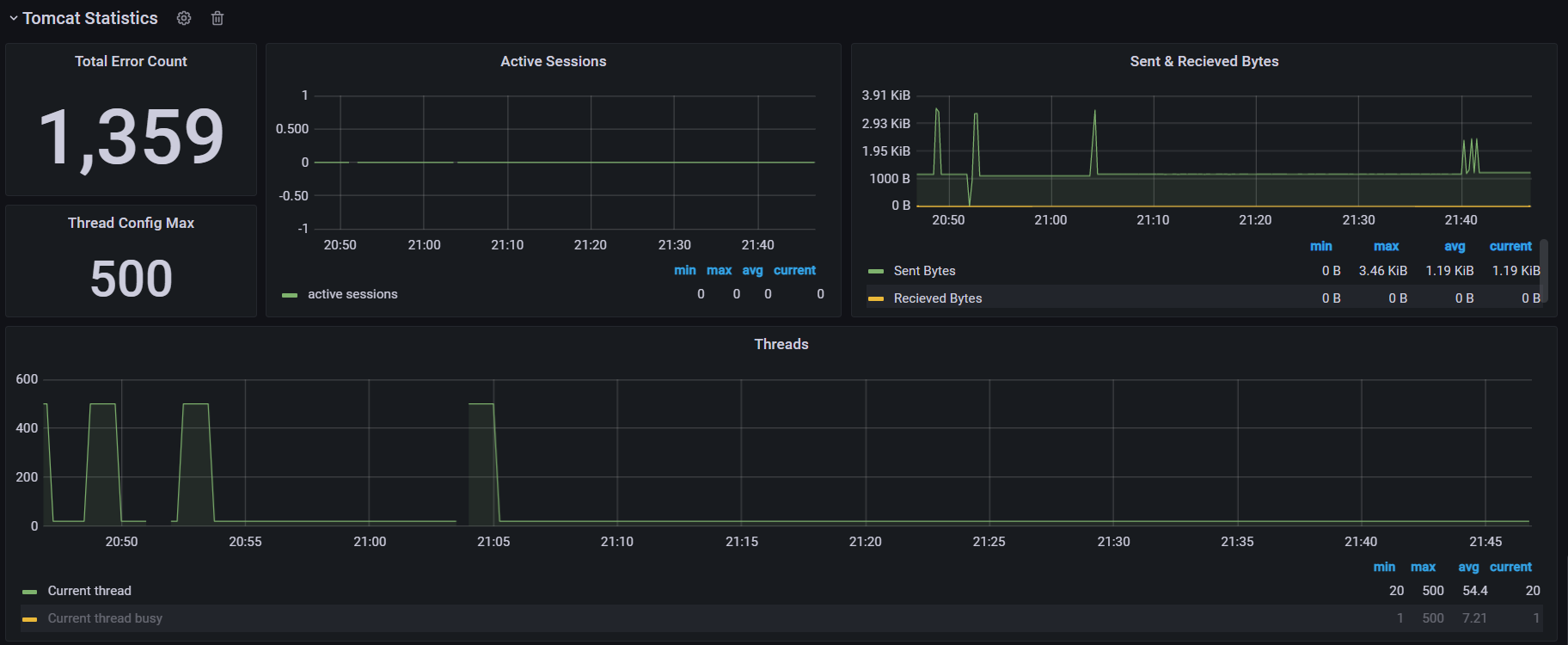
Task: Click the green active sessions color swatch
Action: coord(290,295)
